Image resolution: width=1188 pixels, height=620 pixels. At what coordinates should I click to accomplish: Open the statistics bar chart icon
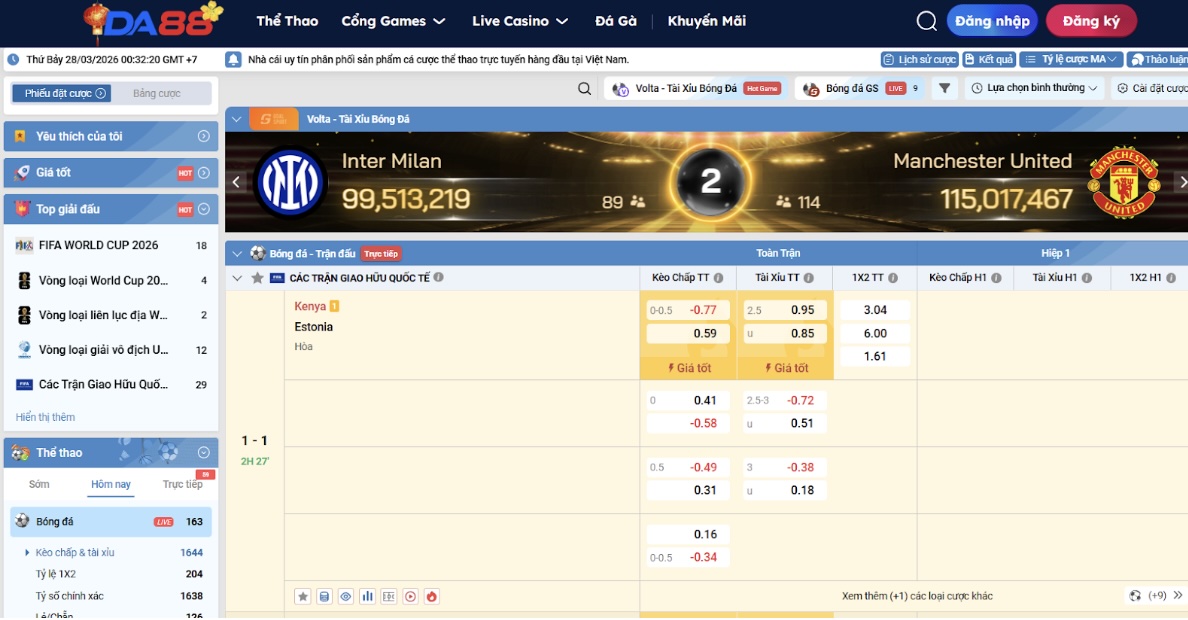pos(367,597)
